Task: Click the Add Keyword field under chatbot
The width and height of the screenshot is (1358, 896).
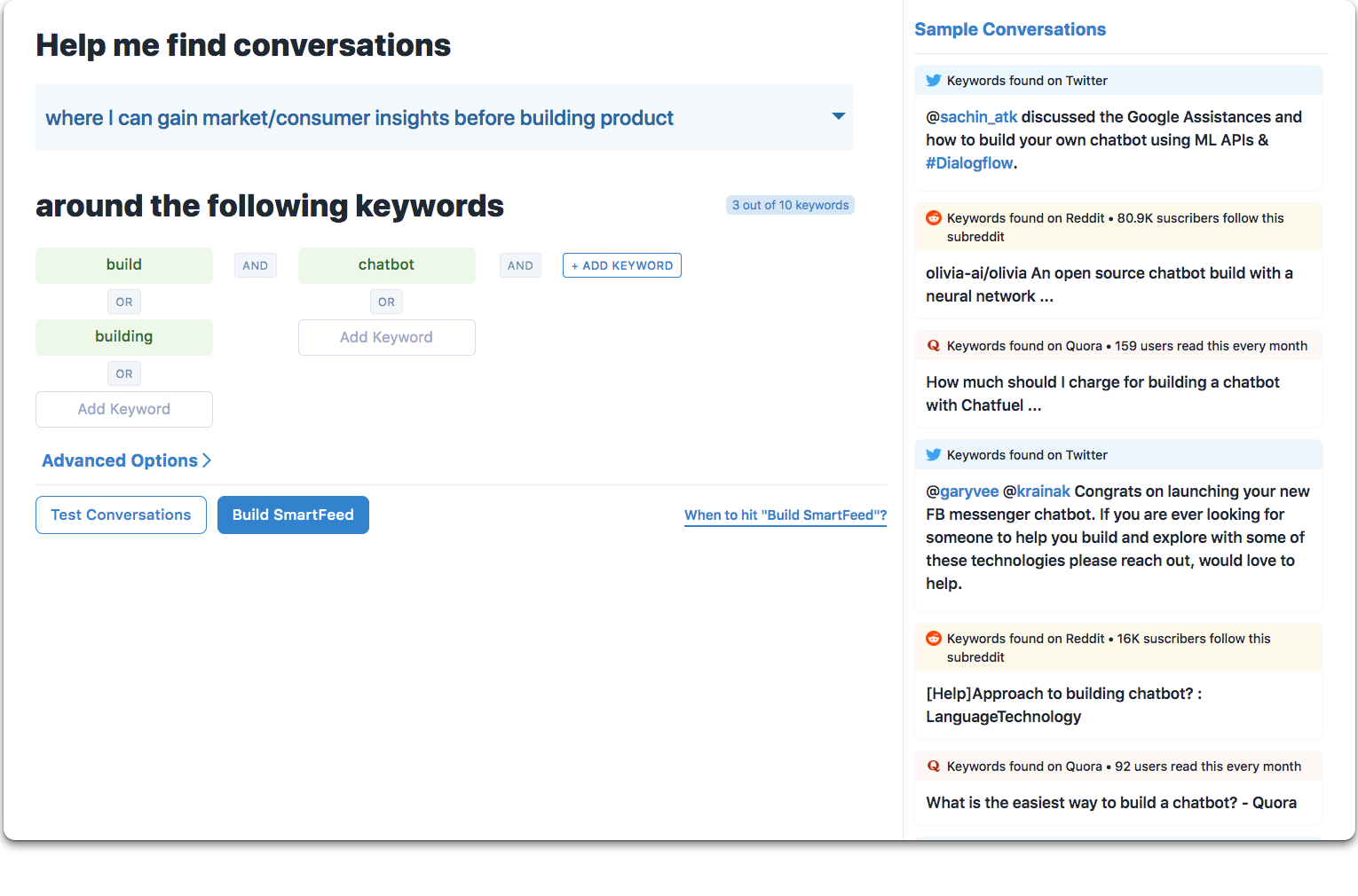Action: (x=387, y=337)
